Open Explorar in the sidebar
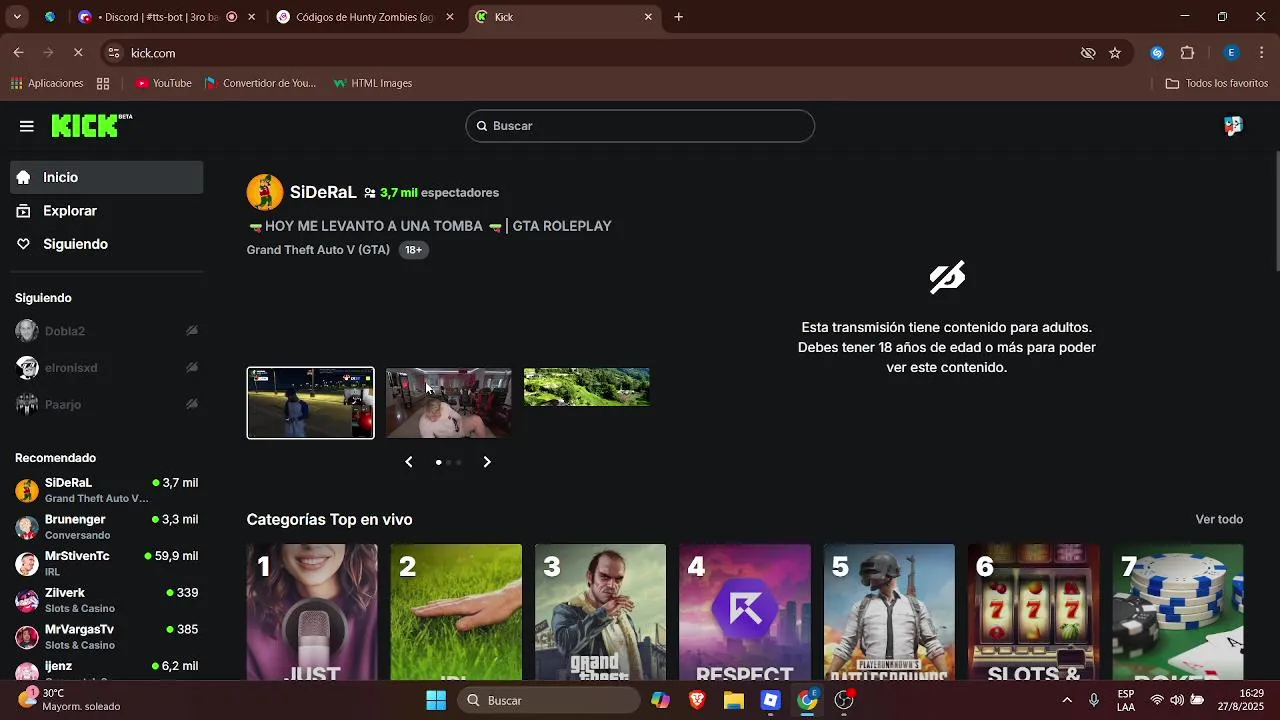1280x720 pixels. click(107, 211)
